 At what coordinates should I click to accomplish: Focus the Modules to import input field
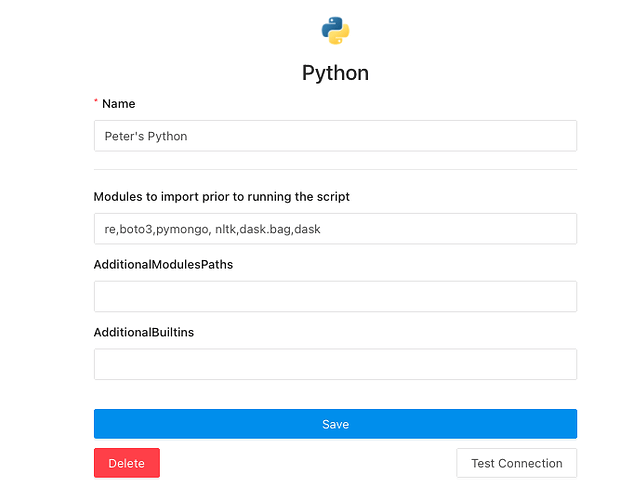click(335, 229)
